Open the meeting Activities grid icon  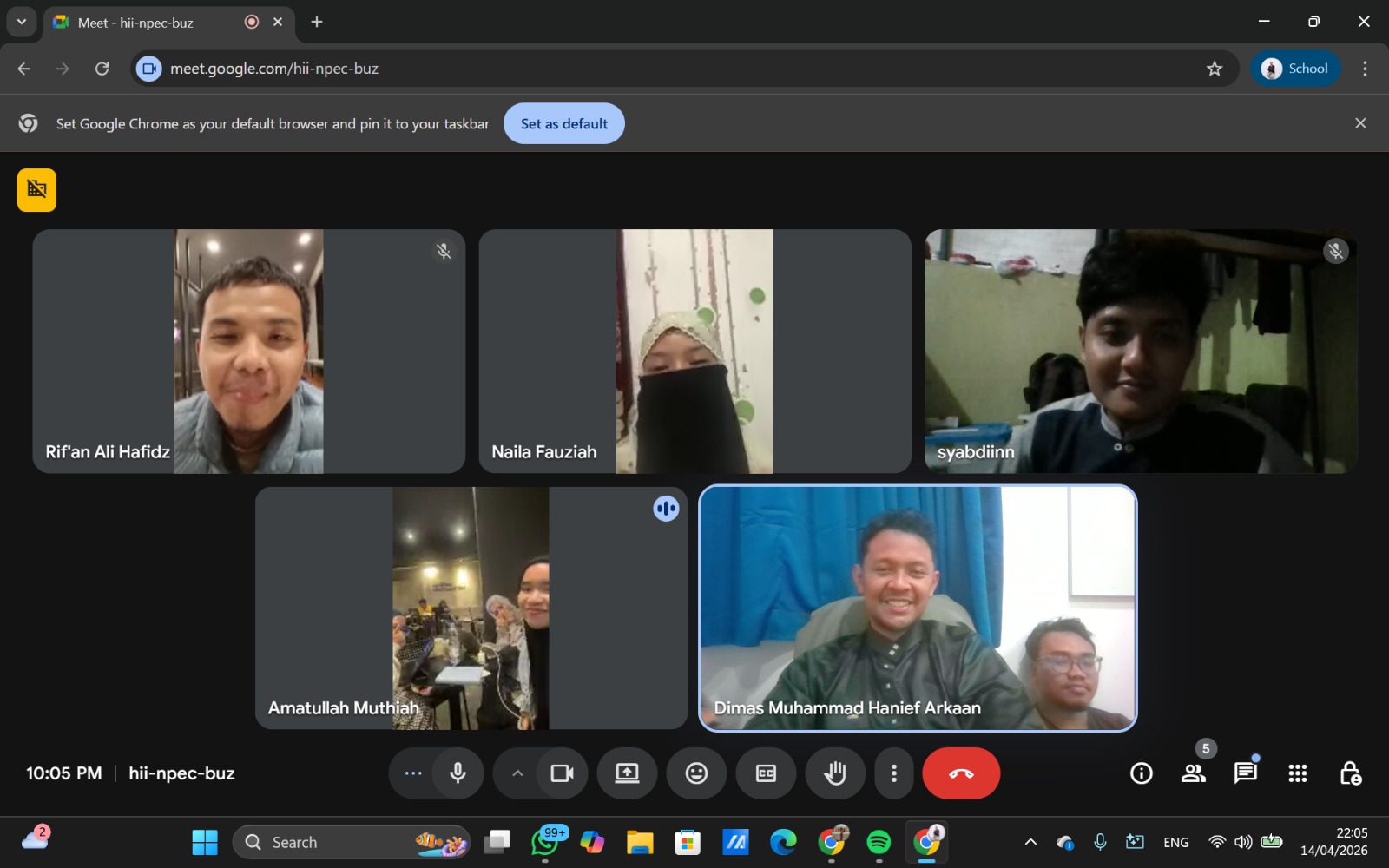point(1298,773)
